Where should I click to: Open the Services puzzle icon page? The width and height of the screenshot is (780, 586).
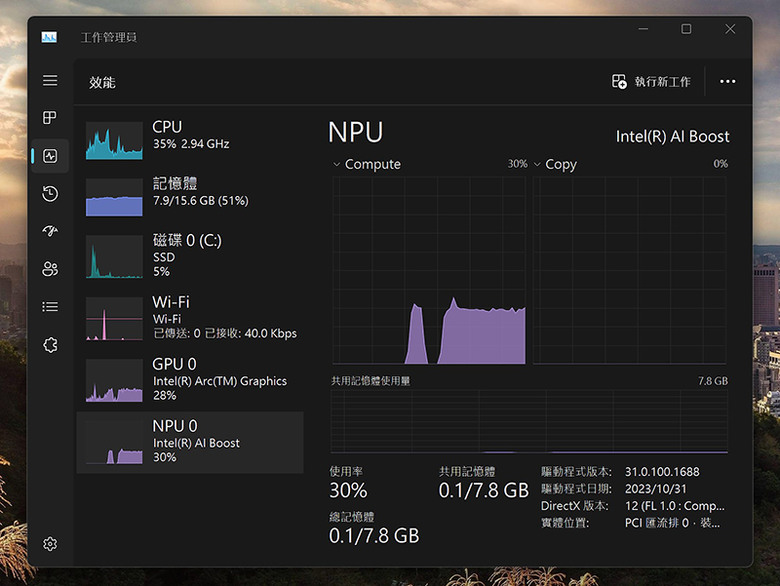(x=50, y=345)
